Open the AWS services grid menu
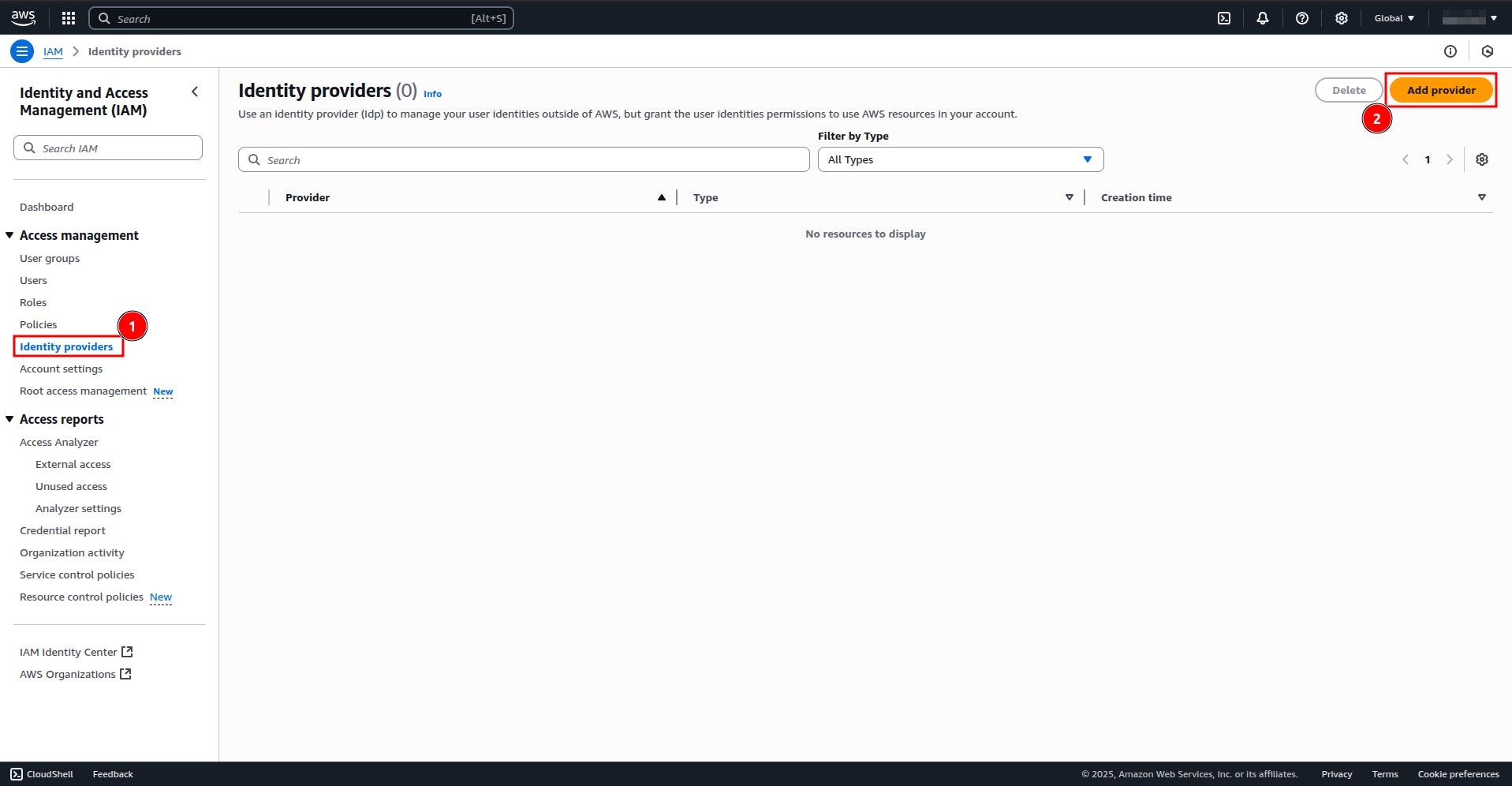1512x786 pixels. tap(68, 17)
